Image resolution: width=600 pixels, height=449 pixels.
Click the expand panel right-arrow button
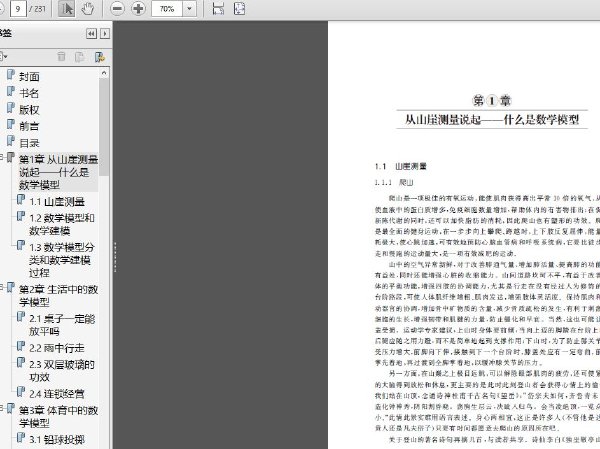[105, 34]
